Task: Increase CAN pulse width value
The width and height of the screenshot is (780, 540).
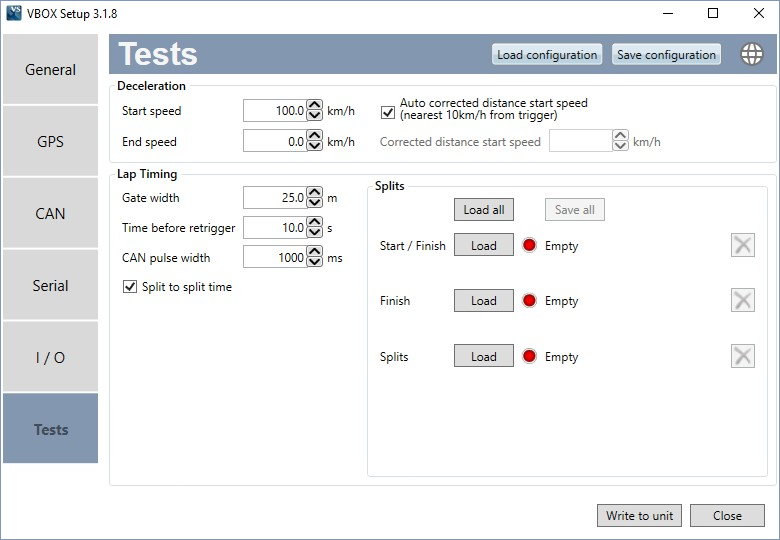Action: (x=314, y=251)
